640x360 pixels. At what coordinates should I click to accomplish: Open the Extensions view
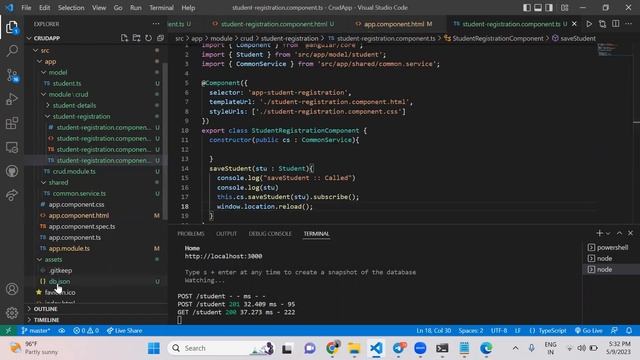tap(12, 123)
